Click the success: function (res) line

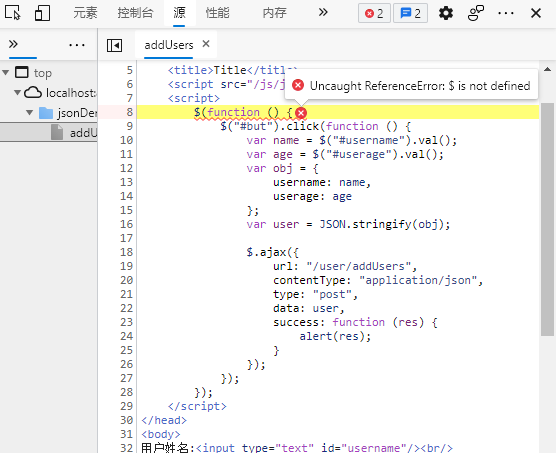[355, 322]
